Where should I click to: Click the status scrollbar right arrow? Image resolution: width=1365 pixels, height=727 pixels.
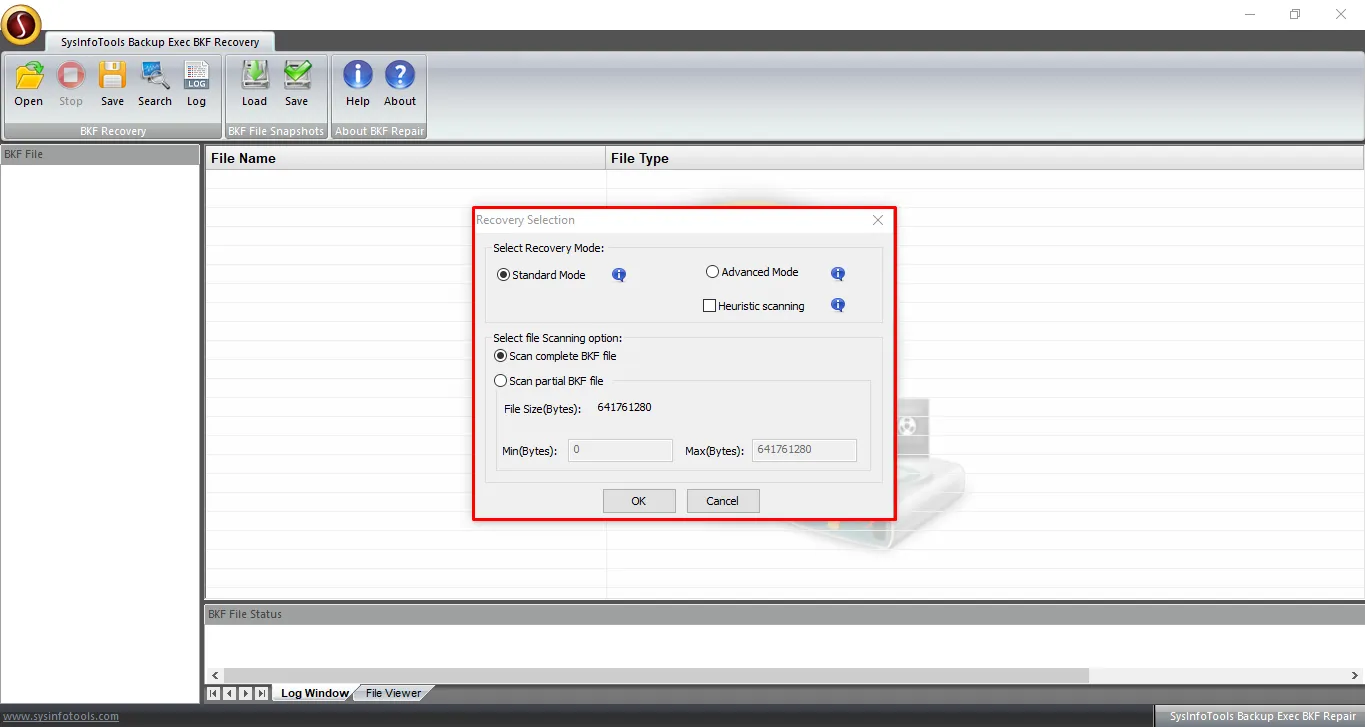click(x=1356, y=676)
